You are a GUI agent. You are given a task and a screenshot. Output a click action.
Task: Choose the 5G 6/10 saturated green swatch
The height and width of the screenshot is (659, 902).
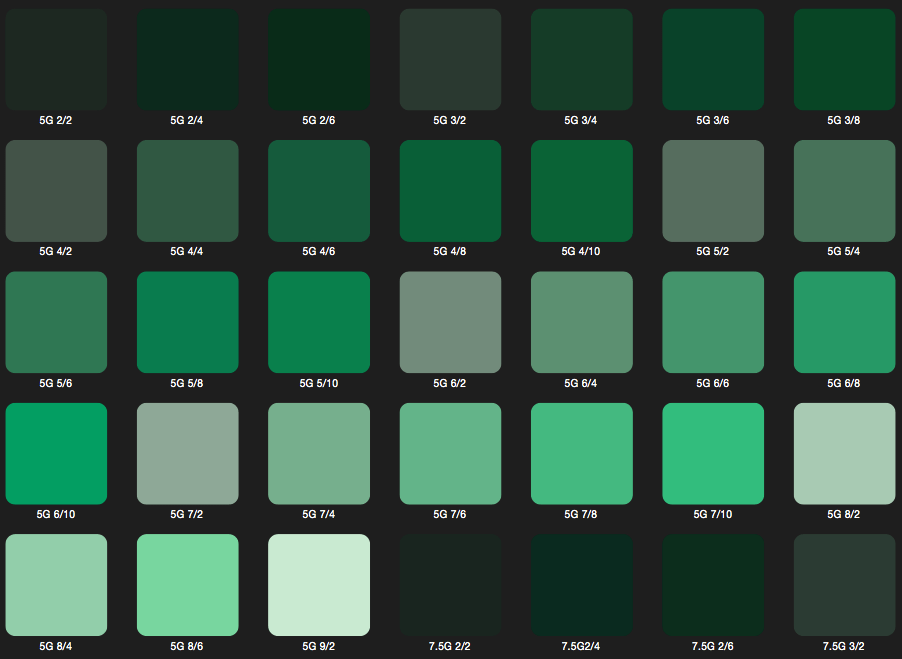56,453
